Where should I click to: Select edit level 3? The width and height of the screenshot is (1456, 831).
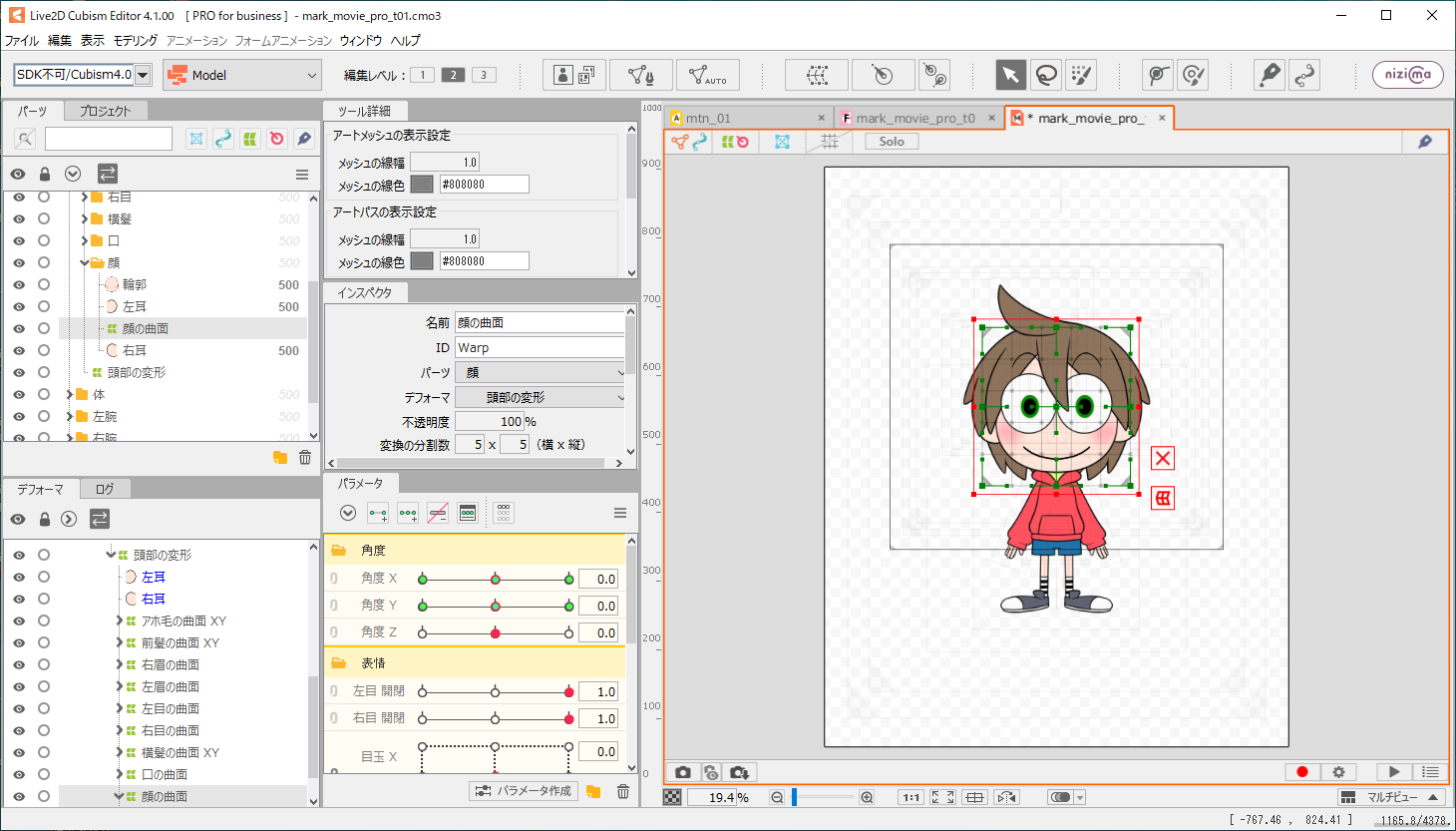(484, 75)
